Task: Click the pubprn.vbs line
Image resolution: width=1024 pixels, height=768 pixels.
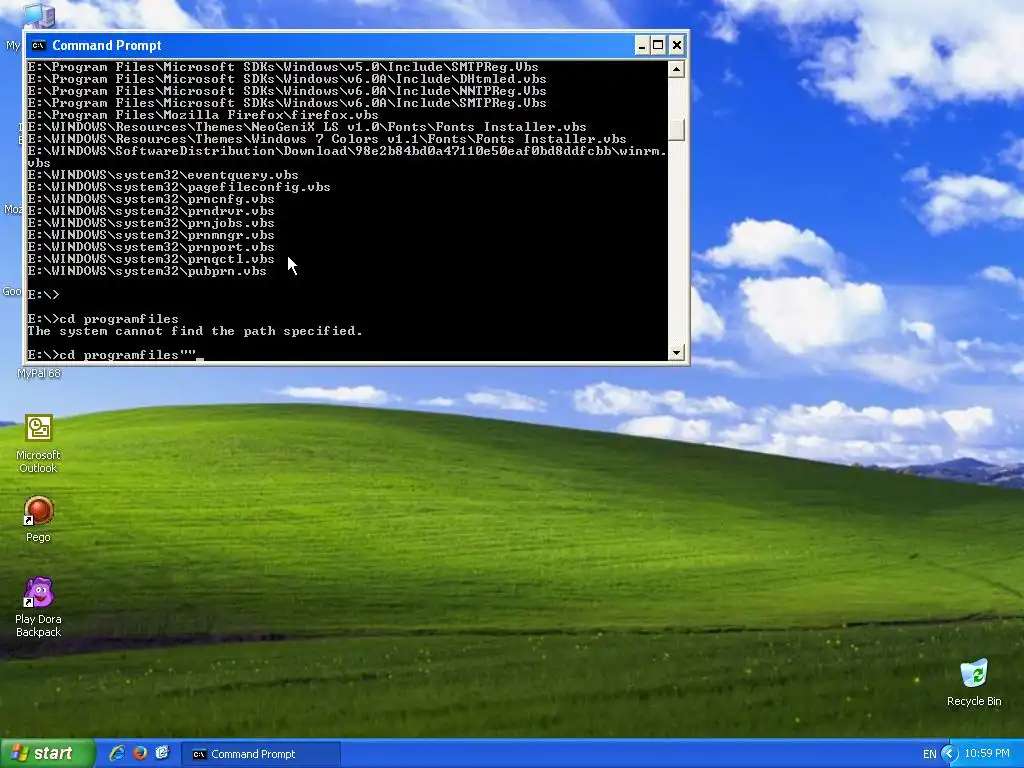Action: click(x=147, y=271)
